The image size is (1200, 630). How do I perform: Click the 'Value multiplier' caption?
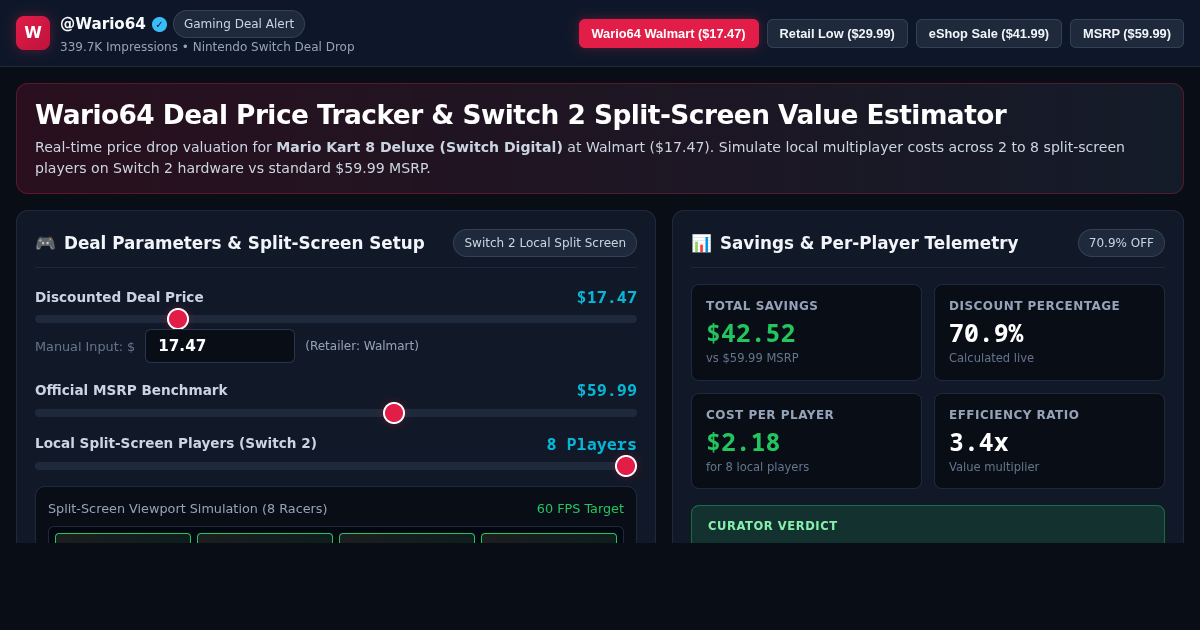coord(994,467)
